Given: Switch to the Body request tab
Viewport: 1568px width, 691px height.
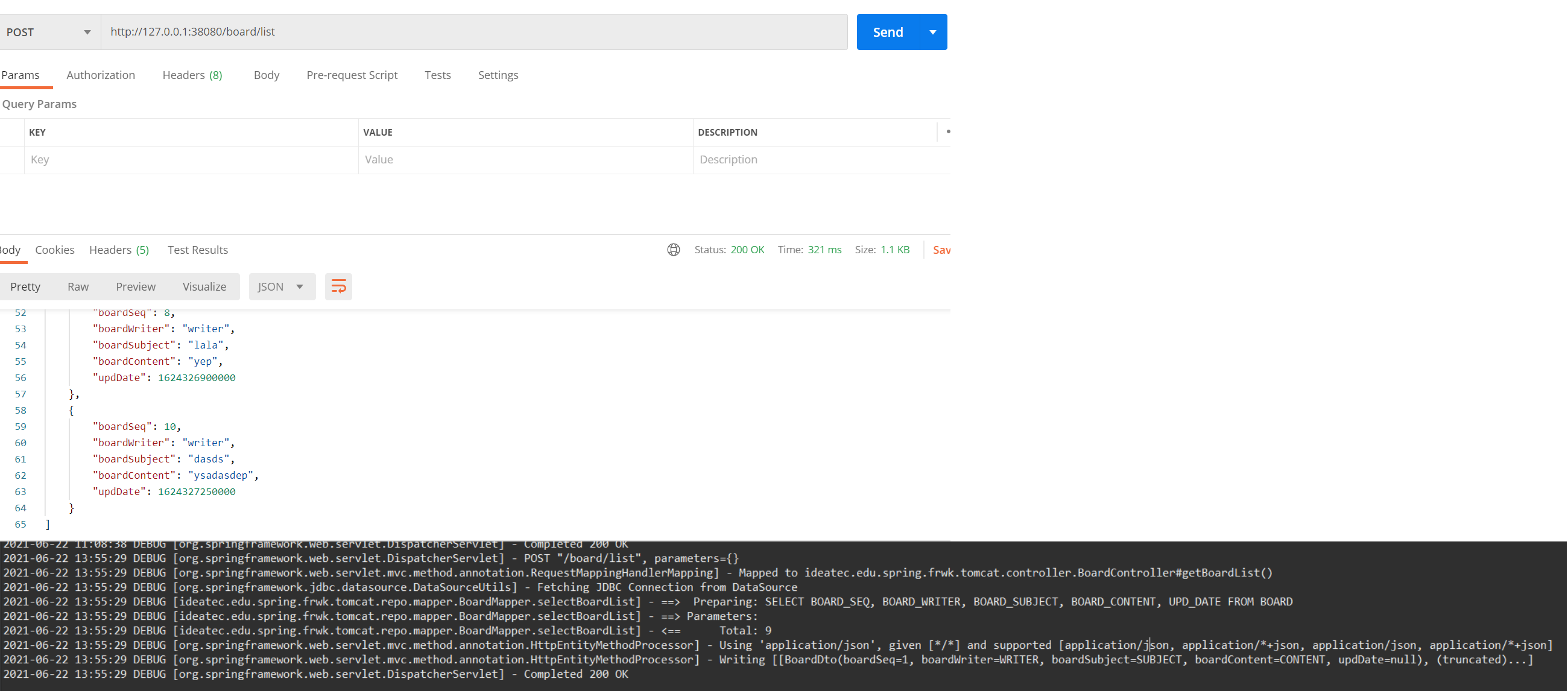Looking at the screenshot, I should coord(265,74).
